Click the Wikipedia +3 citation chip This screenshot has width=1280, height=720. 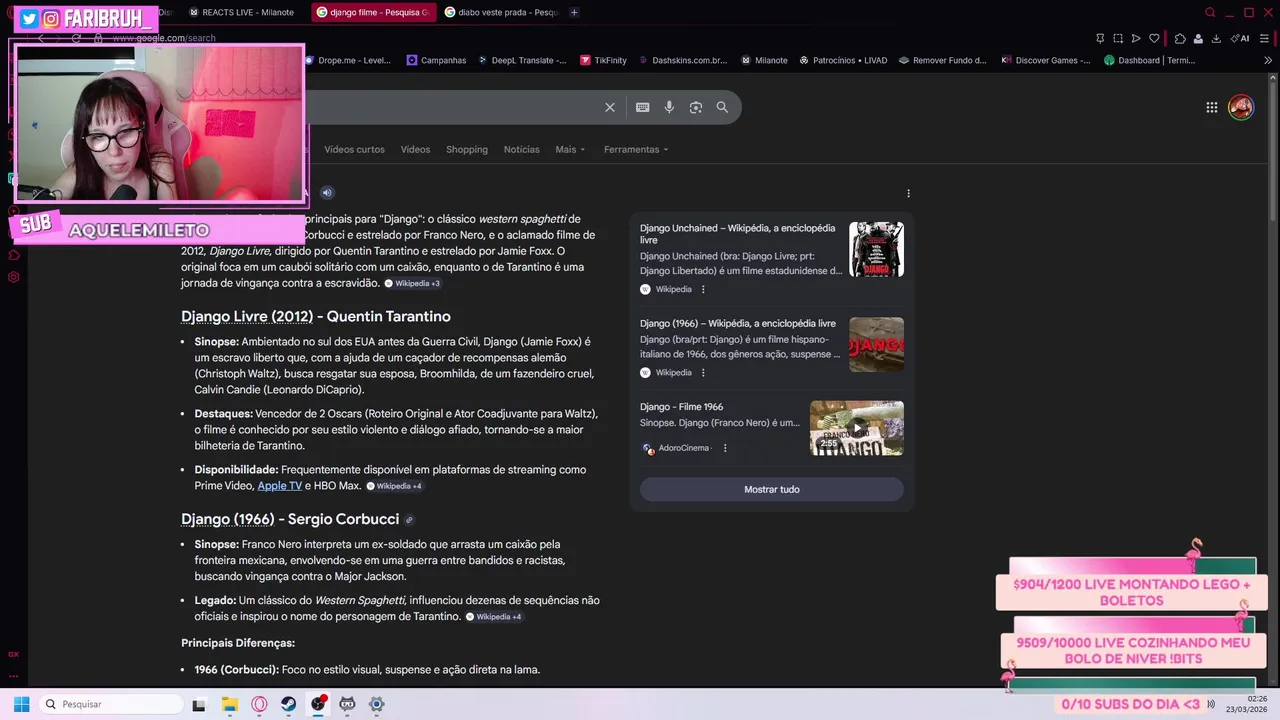click(412, 284)
